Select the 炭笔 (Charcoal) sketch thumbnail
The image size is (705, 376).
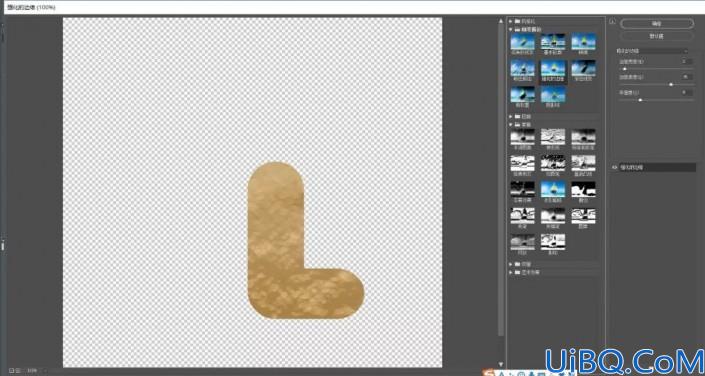[x=522, y=215]
